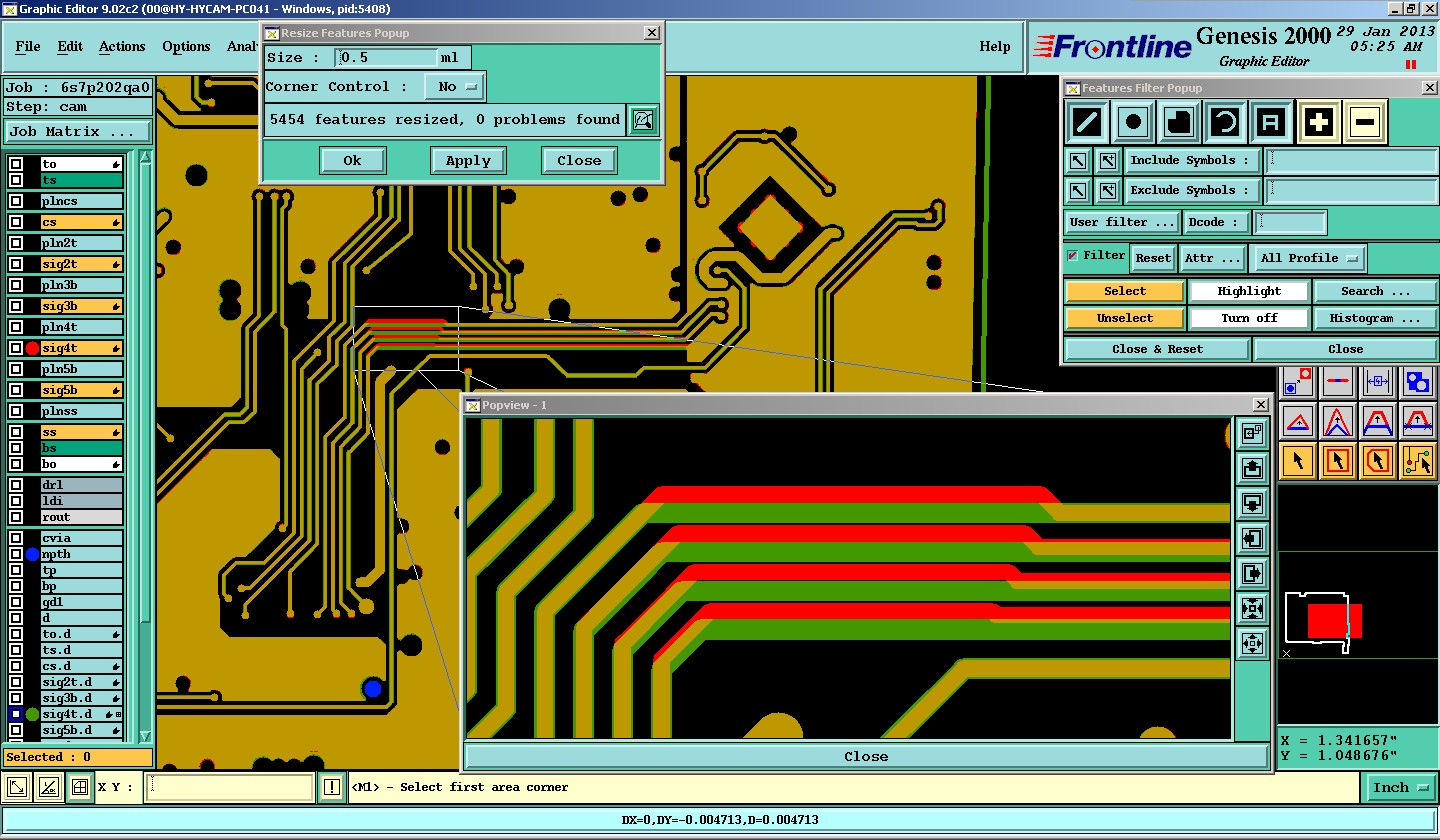Click red color dot of sig4t layer
This screenshot has height=840, width=1440.
click(32, 348)
